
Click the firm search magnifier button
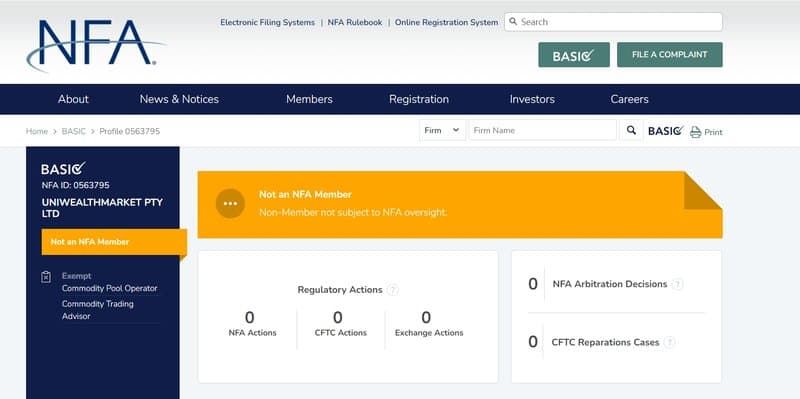(631, 130)
